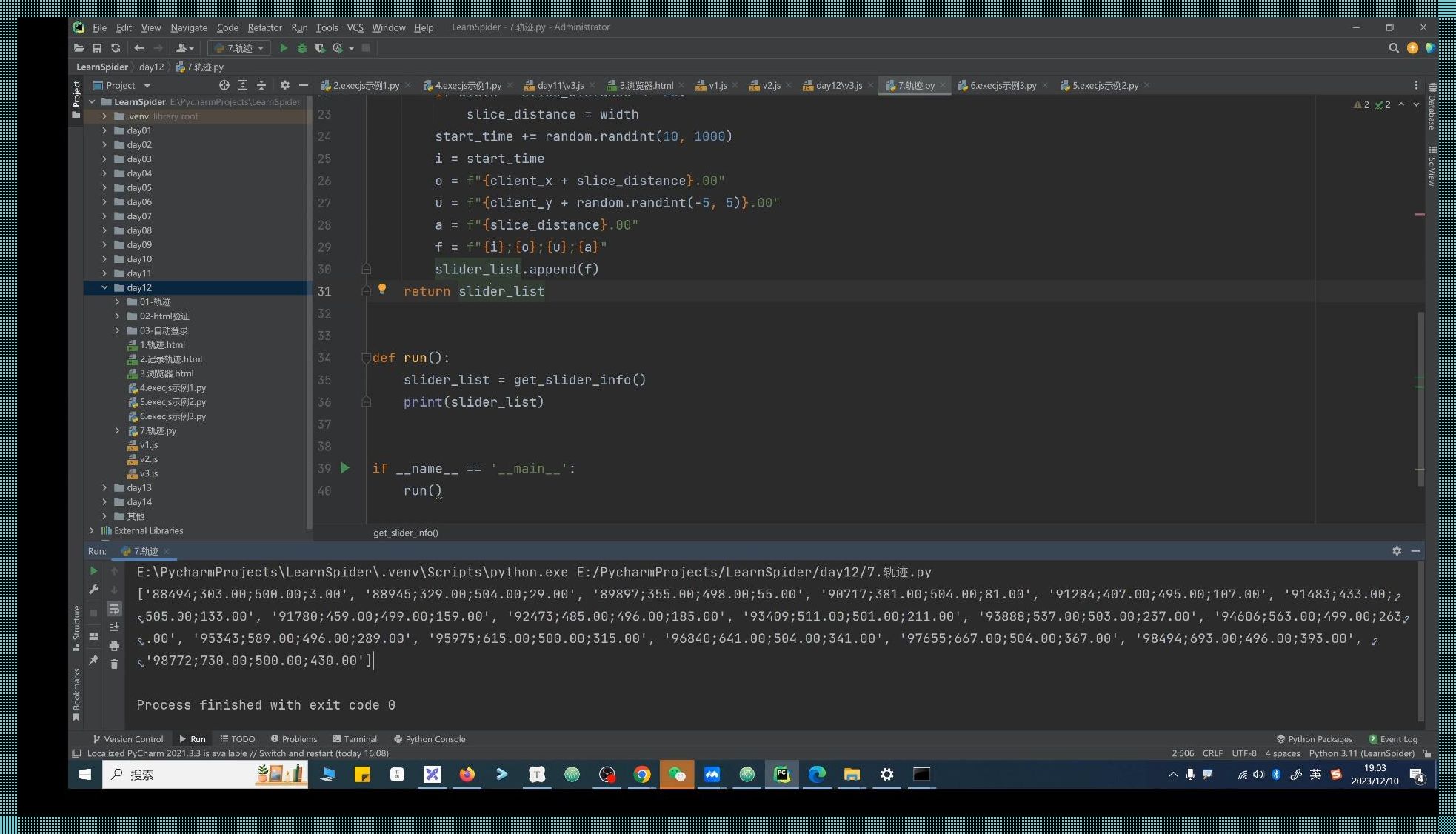1456x834 pixels.
Task: Click Collapse All in the Project panel
Action: coord(261,85)
